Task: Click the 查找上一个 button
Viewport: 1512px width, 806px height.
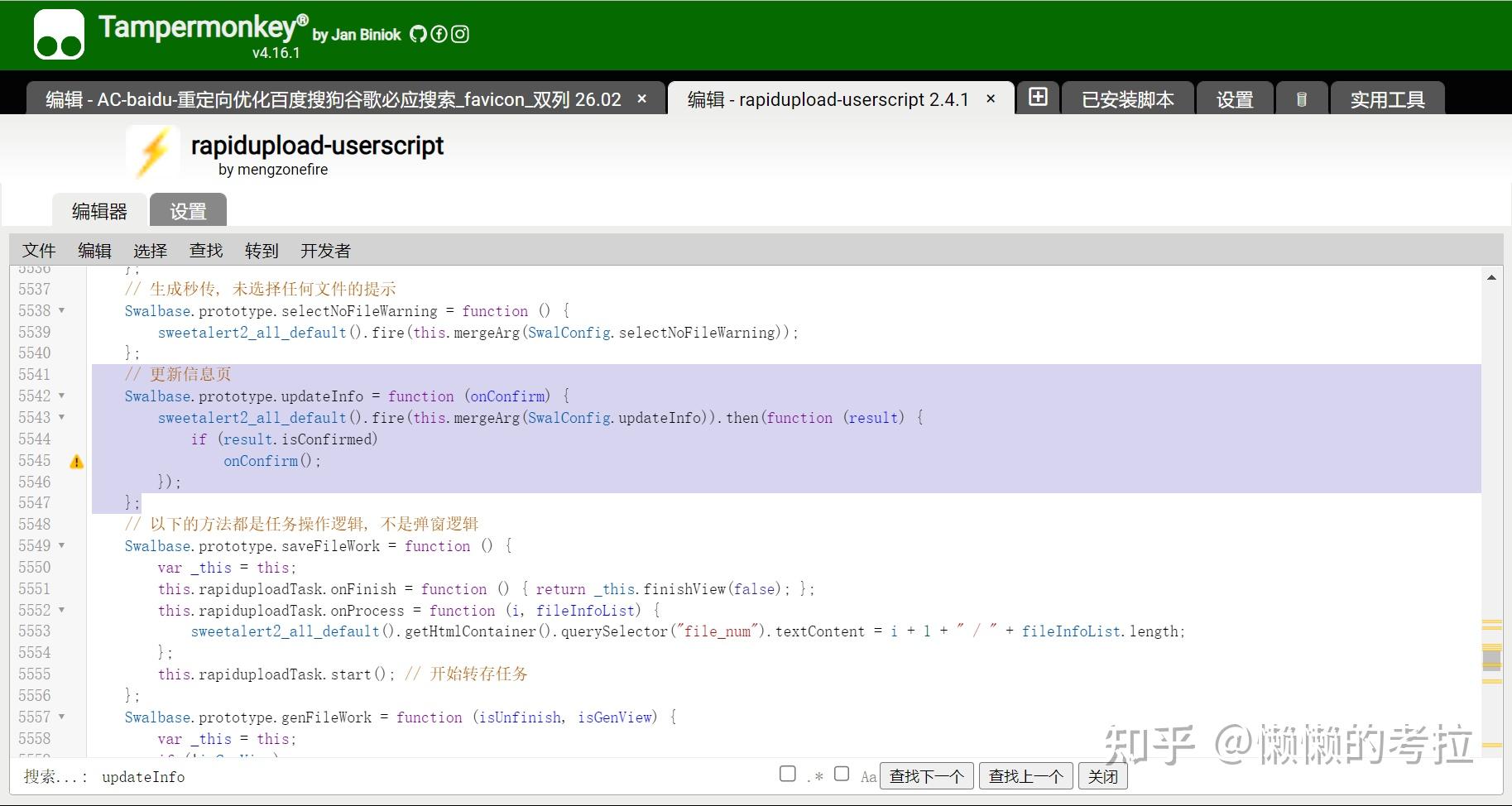Action: pyautogui.click(x=1026, y=776)
